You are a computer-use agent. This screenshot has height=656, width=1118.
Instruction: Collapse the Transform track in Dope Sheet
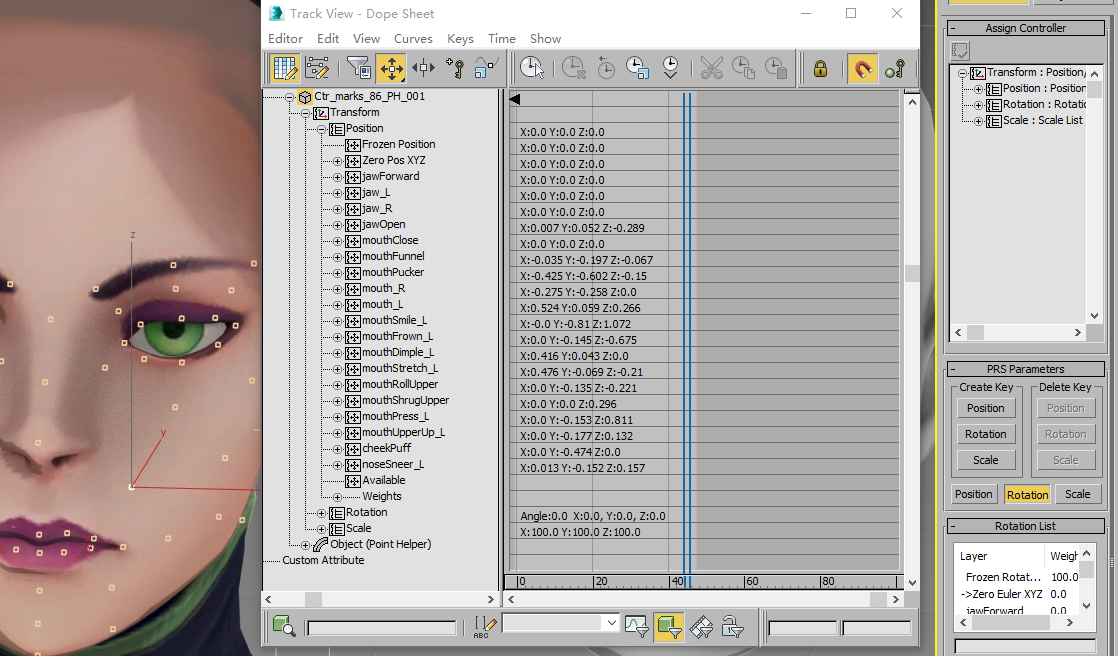305,113
